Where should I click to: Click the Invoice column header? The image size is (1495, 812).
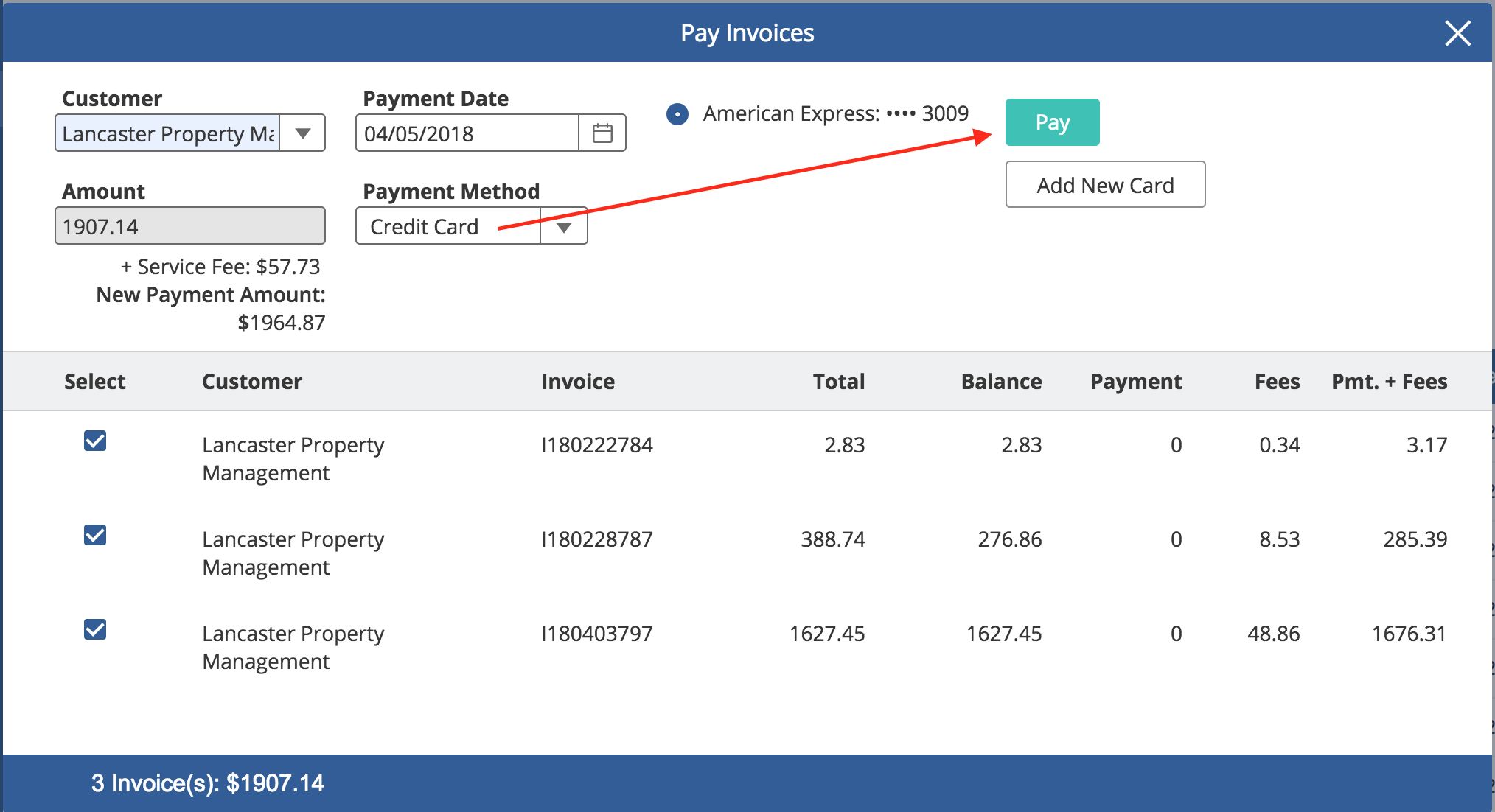(577, 382)
